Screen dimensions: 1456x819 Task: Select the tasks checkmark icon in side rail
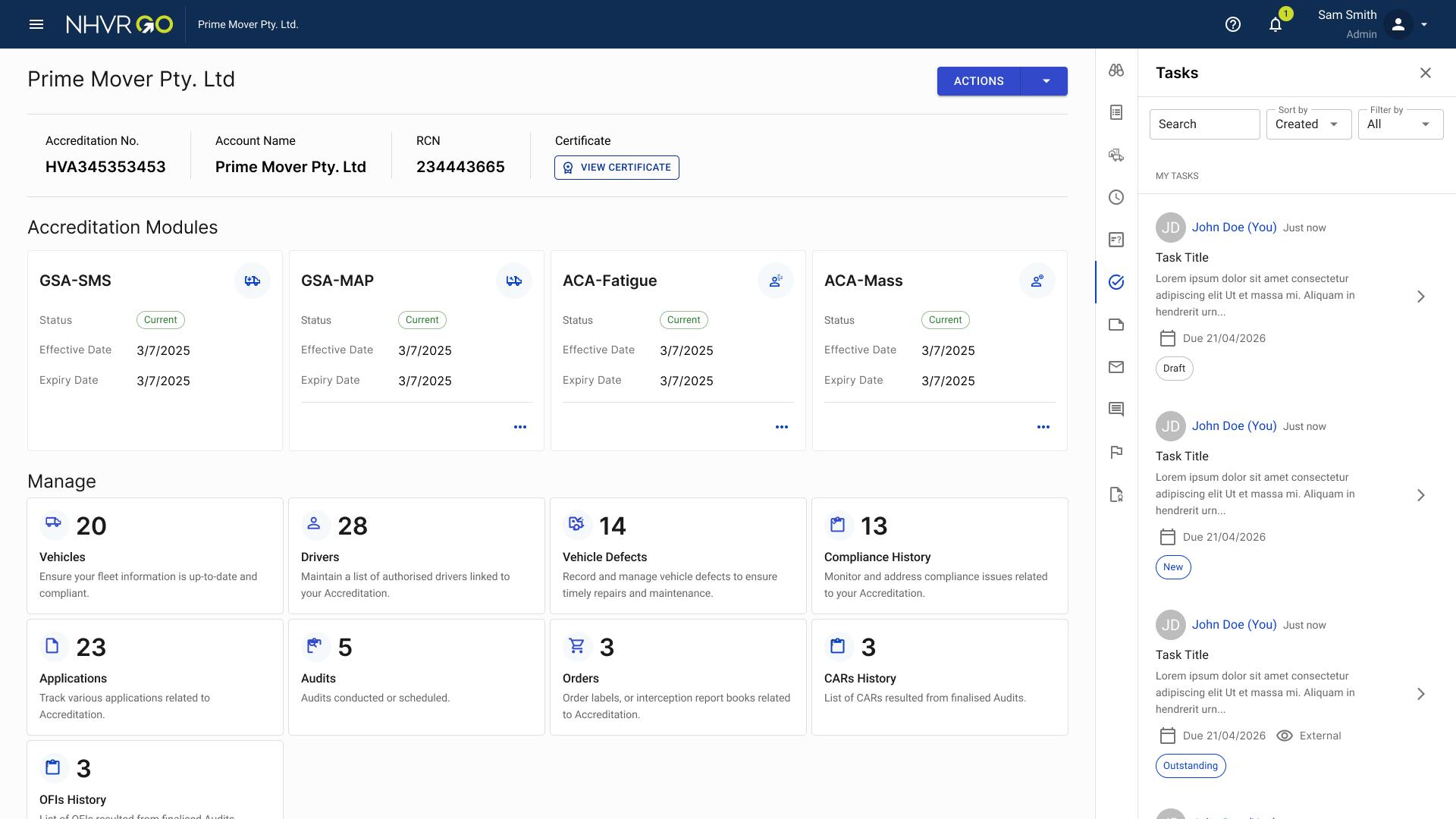(1116, 282)
